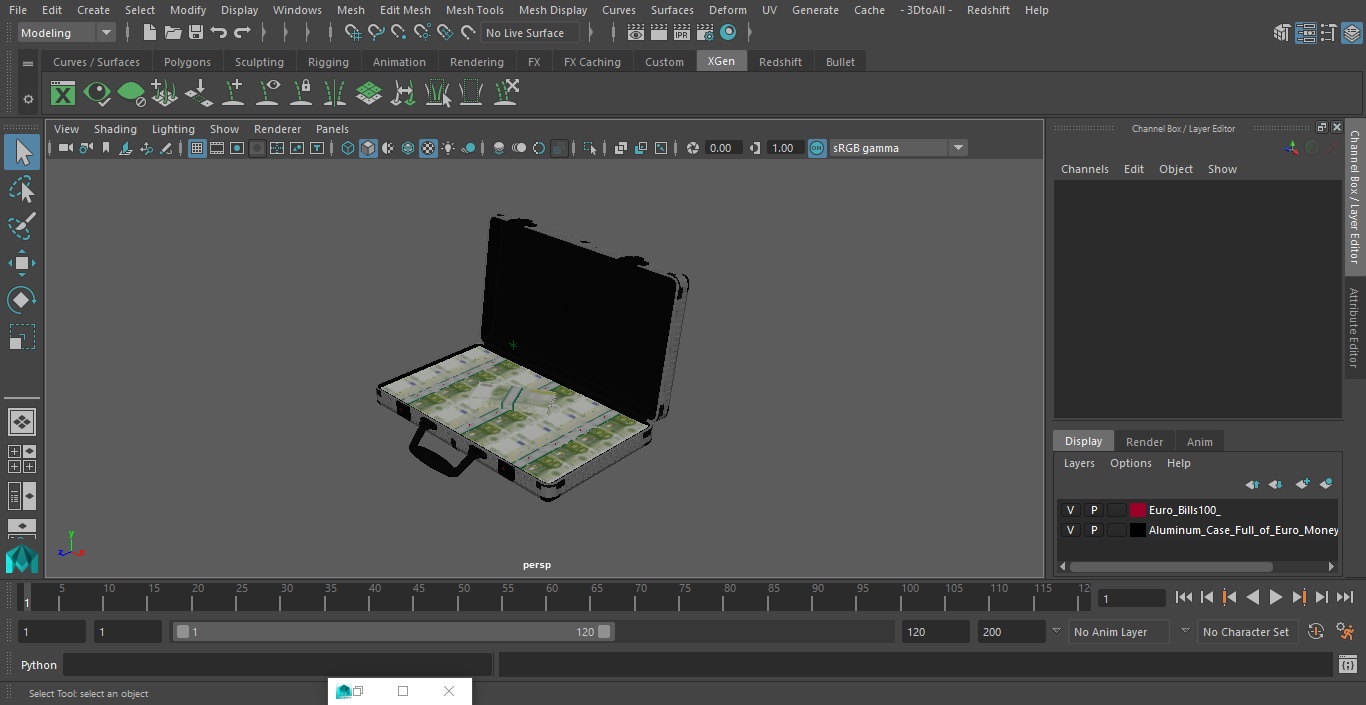Image resolution: width=1366 pixels, height=705 pixels.
Task: Activate the Move tool
Action: point(22,263)
